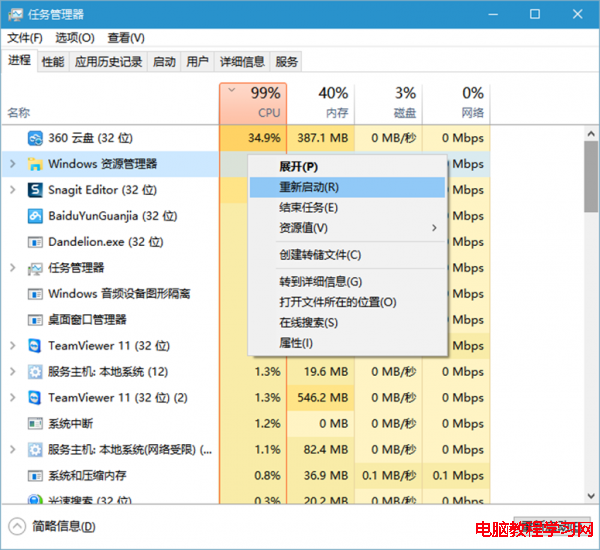Screen dimensions: 600x550
Task: Expand the 任务管理器 process group
Action: point(13,268)
